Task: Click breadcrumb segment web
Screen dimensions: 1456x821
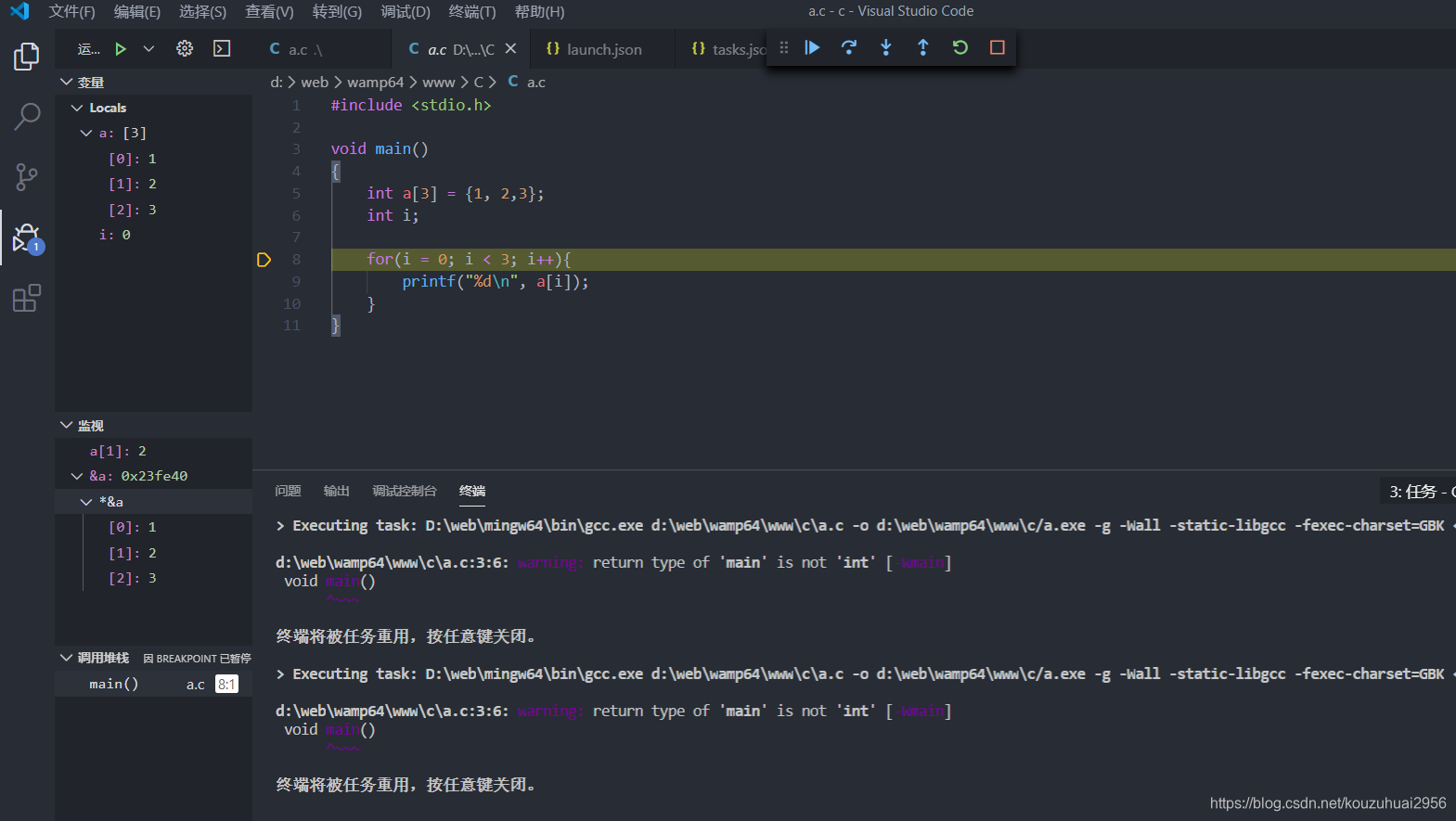Action: pyautogui.click(x=315, y=83)
